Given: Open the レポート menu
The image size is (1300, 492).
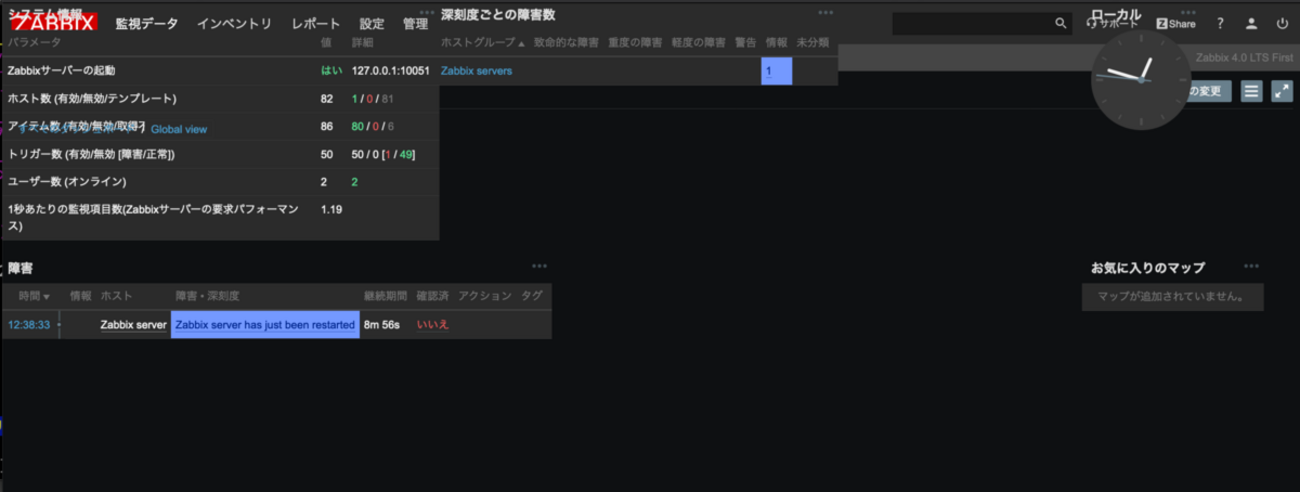Looking at the screenshot, I should [316, 23].
